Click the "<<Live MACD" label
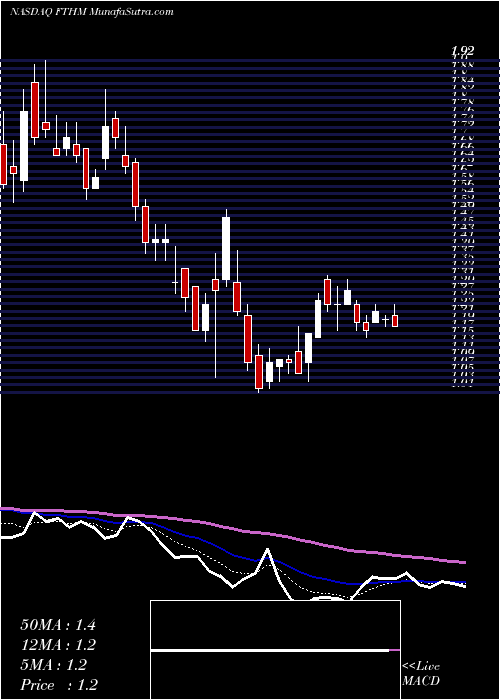 tap(421, 674)
